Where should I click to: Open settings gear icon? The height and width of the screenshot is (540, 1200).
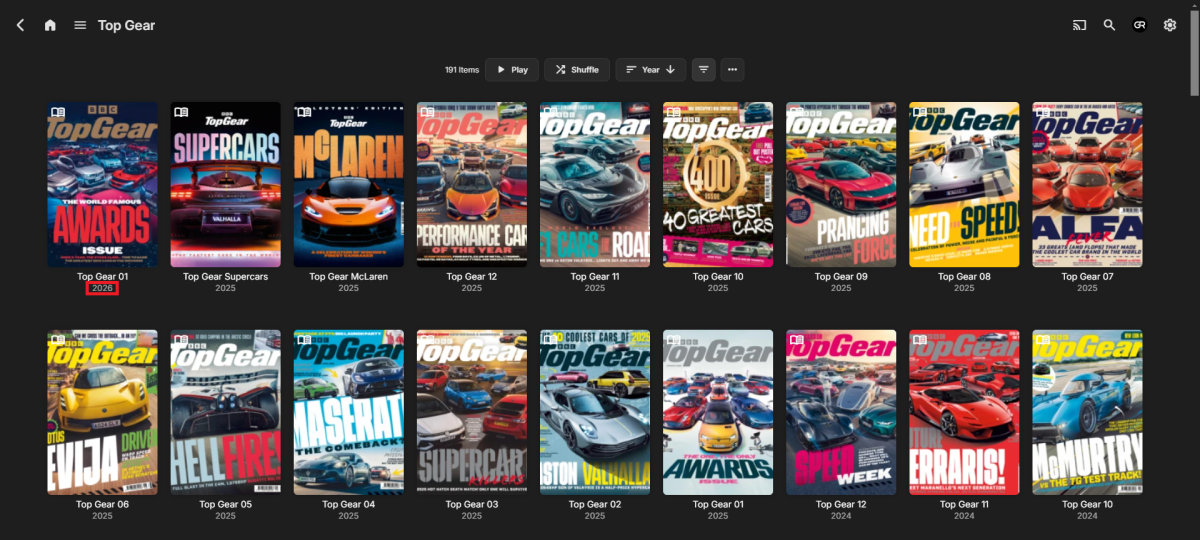pos(1169,25)
